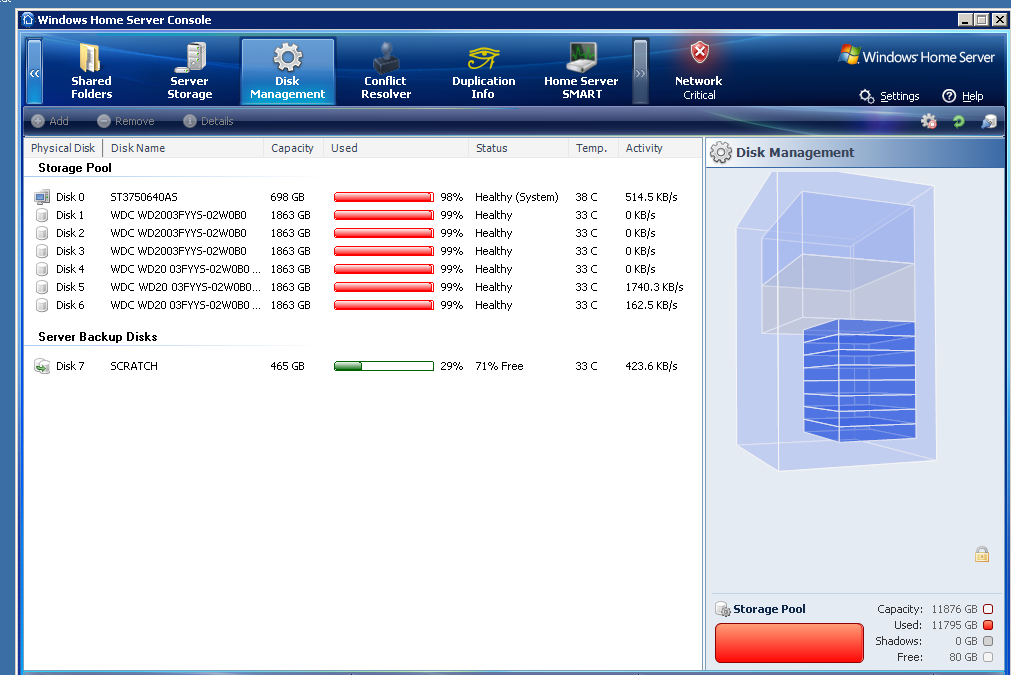Click the "Storage Pool" group heading in the disk list
This screenshot has height=675, width=1011.
click(x=75, y=168)
